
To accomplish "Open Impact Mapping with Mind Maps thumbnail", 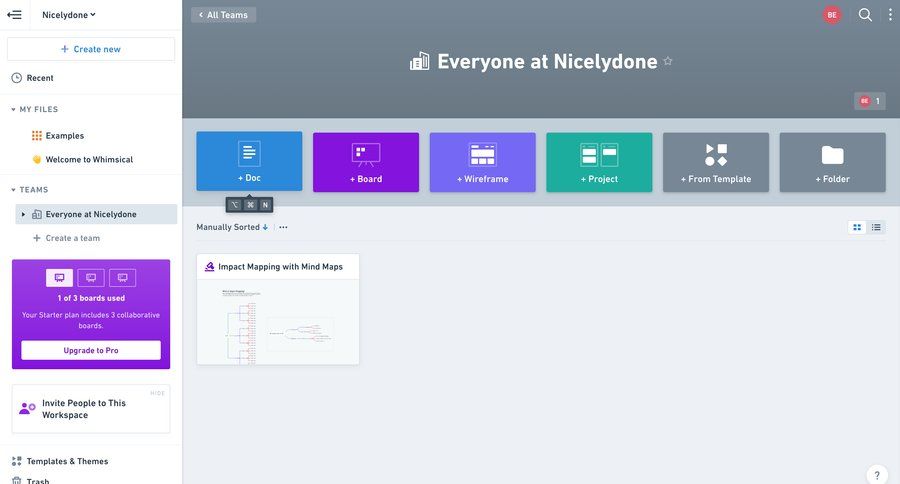I will [x=278, y=322].
